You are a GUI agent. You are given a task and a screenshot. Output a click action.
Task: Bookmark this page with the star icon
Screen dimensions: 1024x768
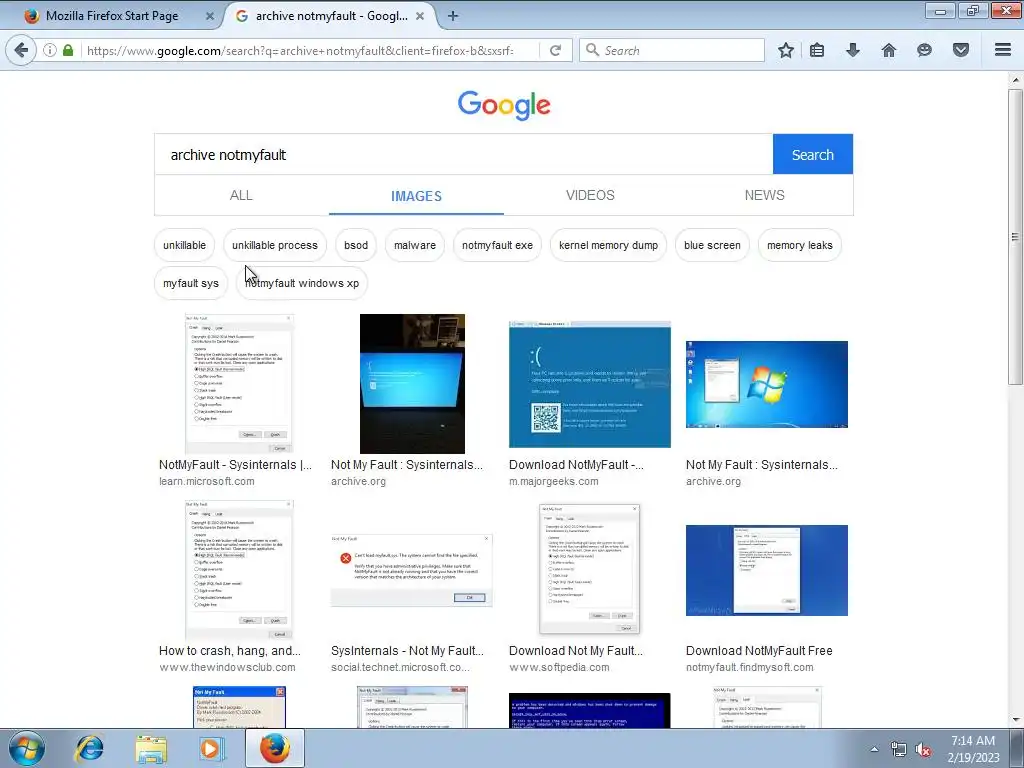tap(786, 50)
